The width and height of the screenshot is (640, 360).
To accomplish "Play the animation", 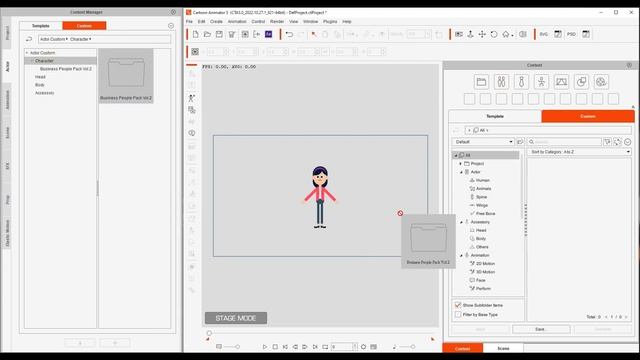I will point(264,347).
